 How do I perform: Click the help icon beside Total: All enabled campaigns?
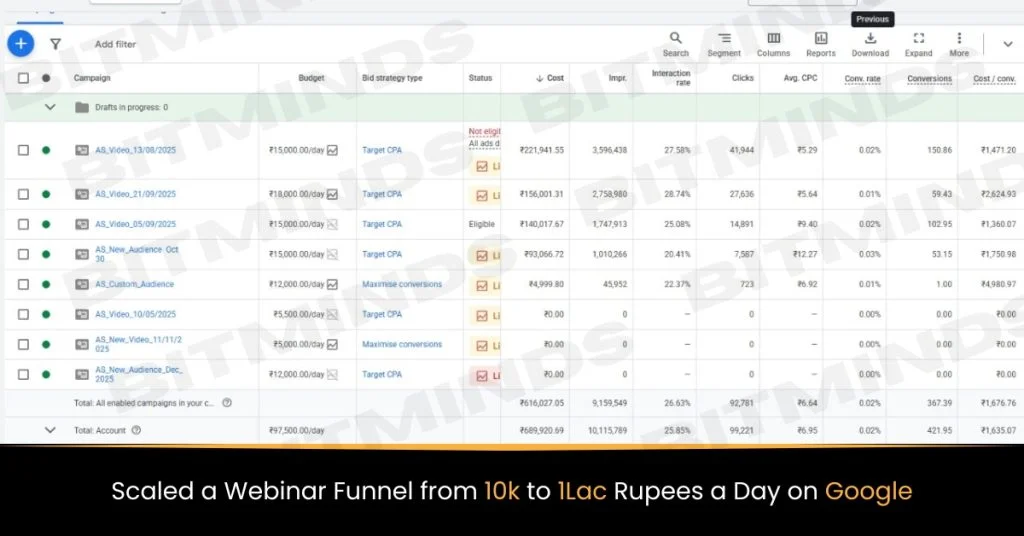coord(227,403)
